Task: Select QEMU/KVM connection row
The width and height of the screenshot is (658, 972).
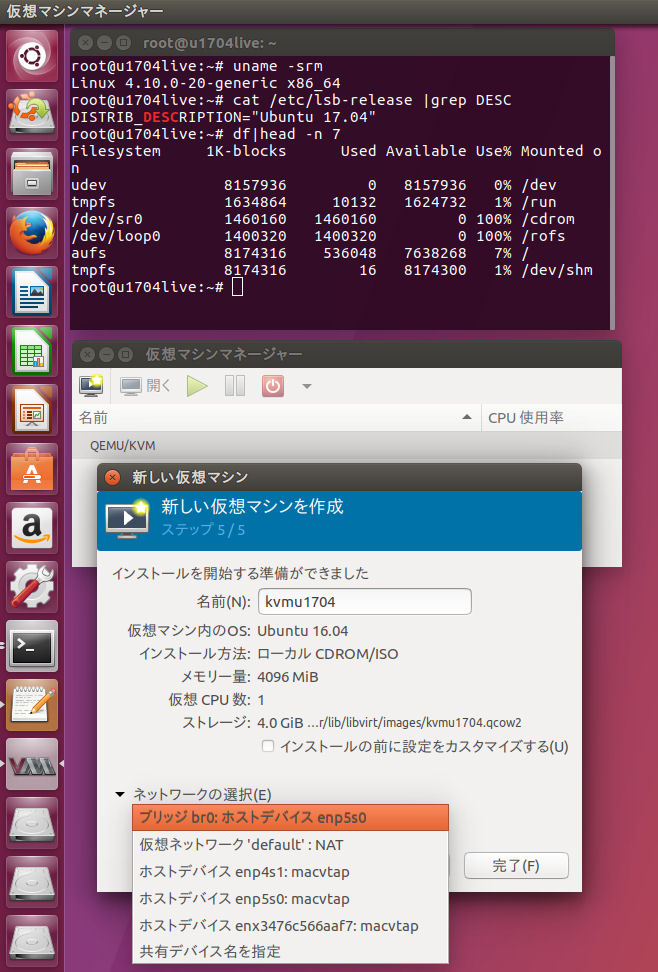Action: (347, 446)
